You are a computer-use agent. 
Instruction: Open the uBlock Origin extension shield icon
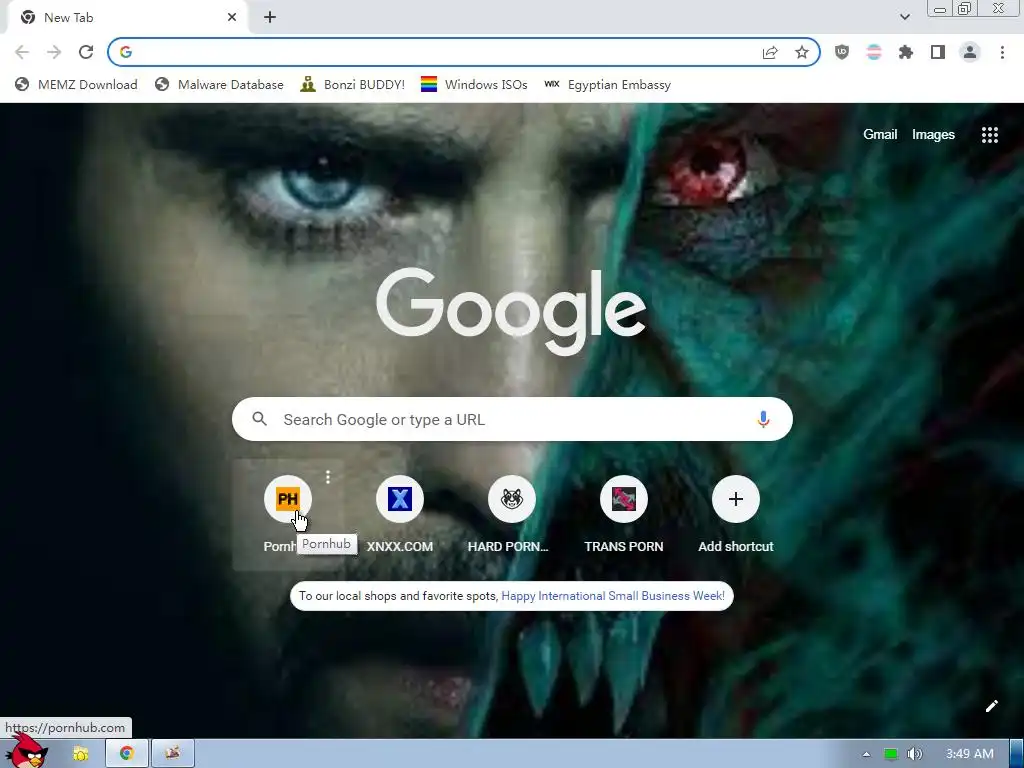842,52
